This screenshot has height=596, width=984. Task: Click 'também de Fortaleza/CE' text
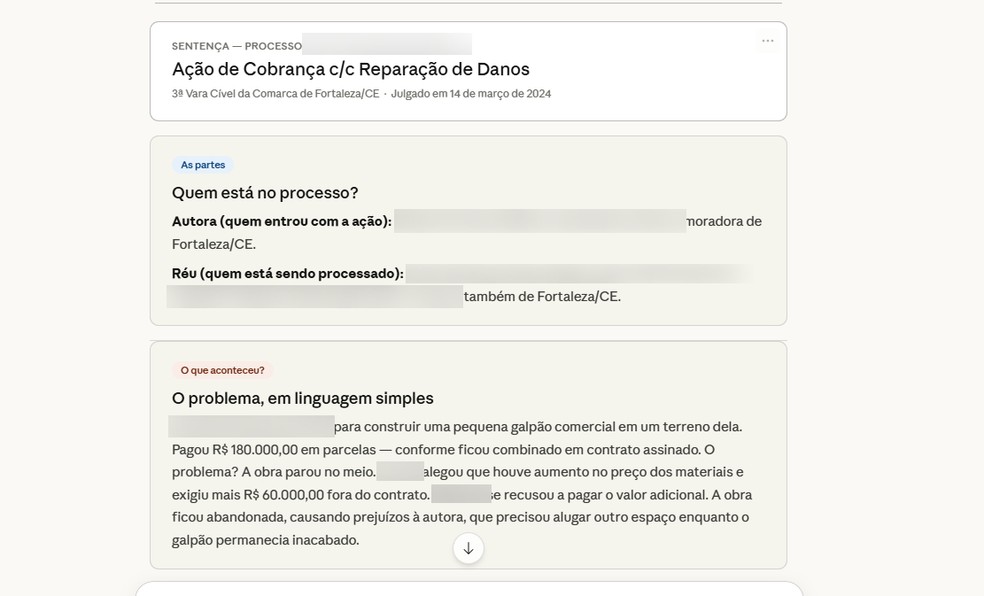pos(541,296)
